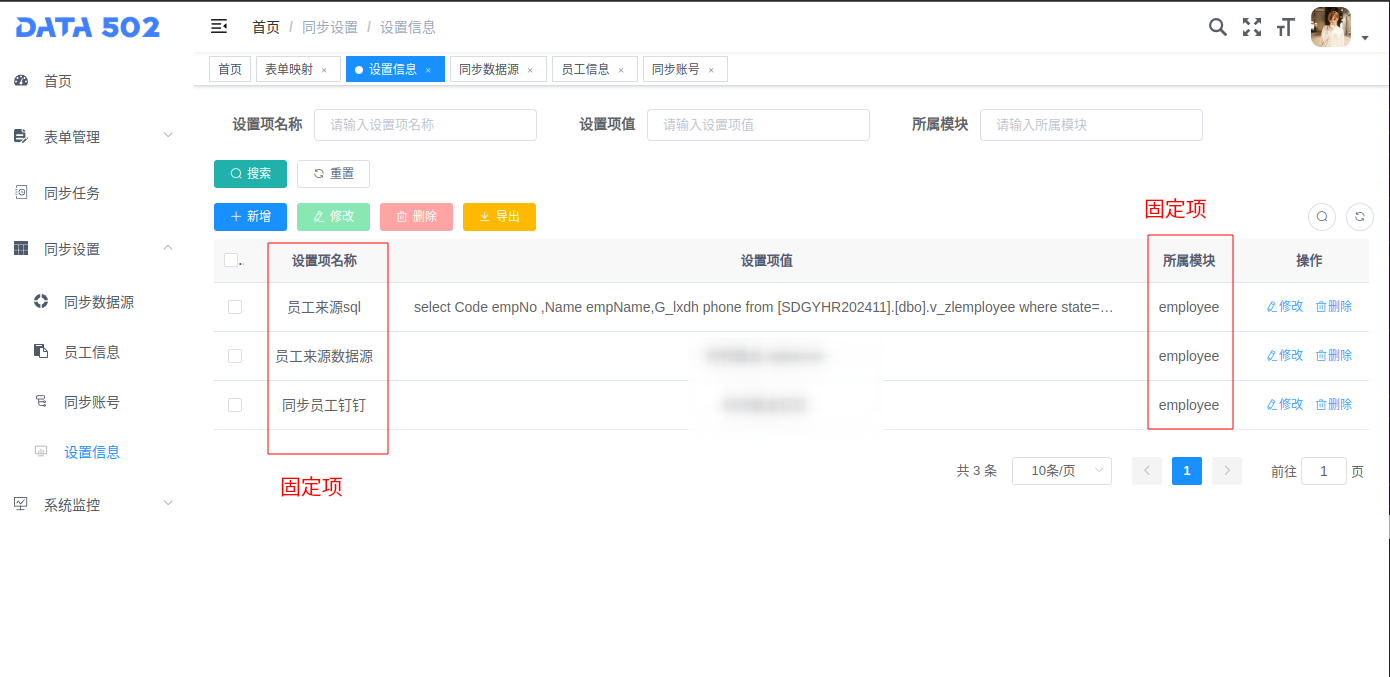Click 修改 link for 同步员工钉钉 row

[1285, 405]
